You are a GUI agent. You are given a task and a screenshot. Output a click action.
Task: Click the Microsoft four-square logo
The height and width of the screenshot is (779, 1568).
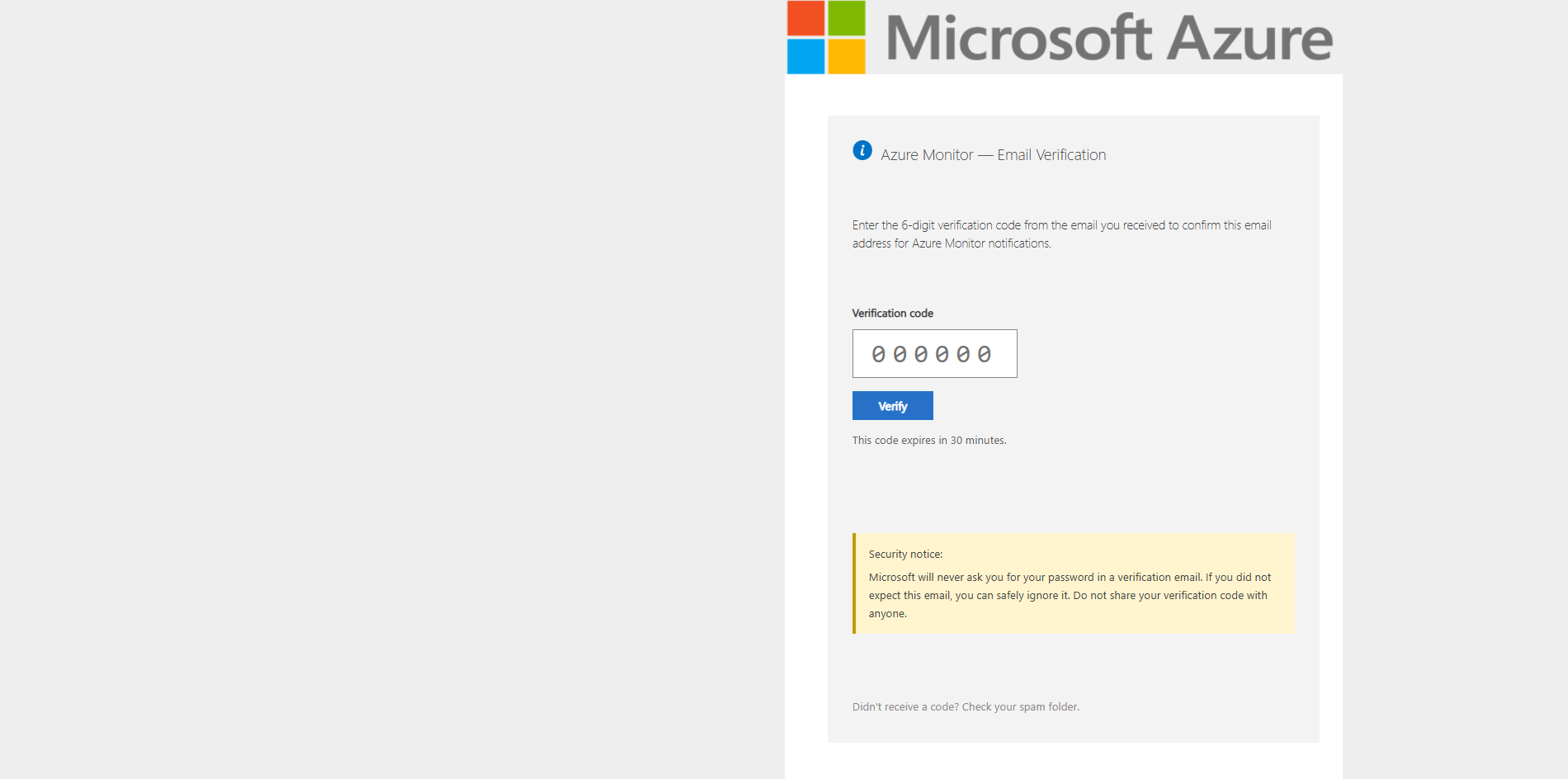point(826,37)
